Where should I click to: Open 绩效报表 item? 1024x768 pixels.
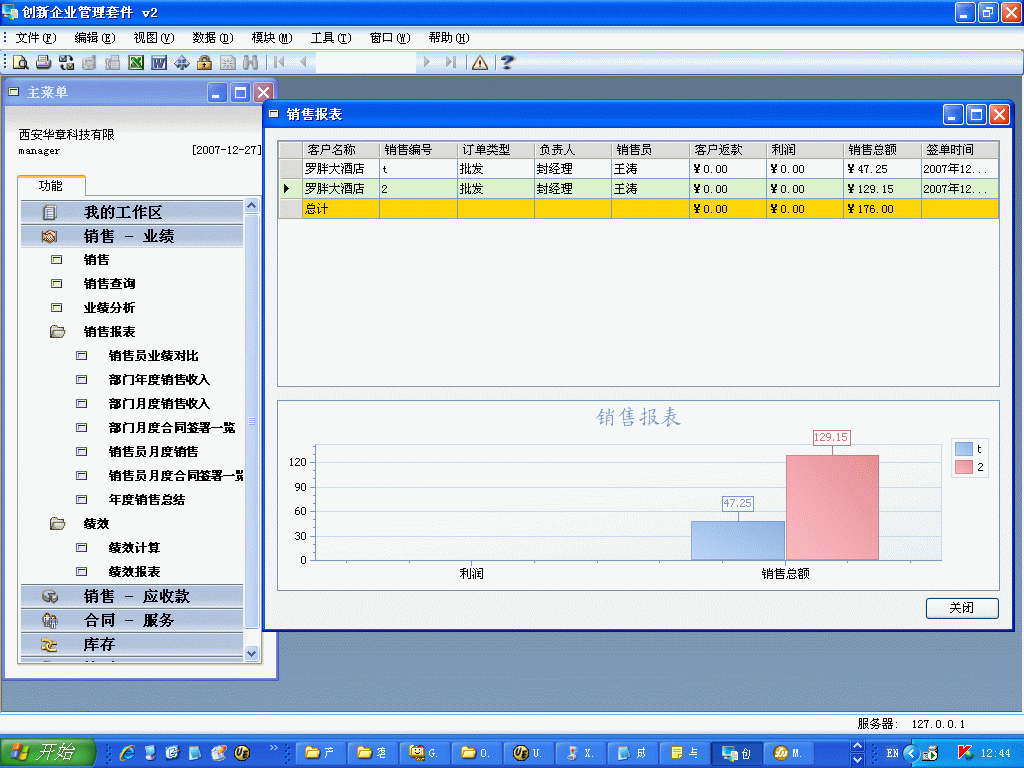(x=134, y=571)
